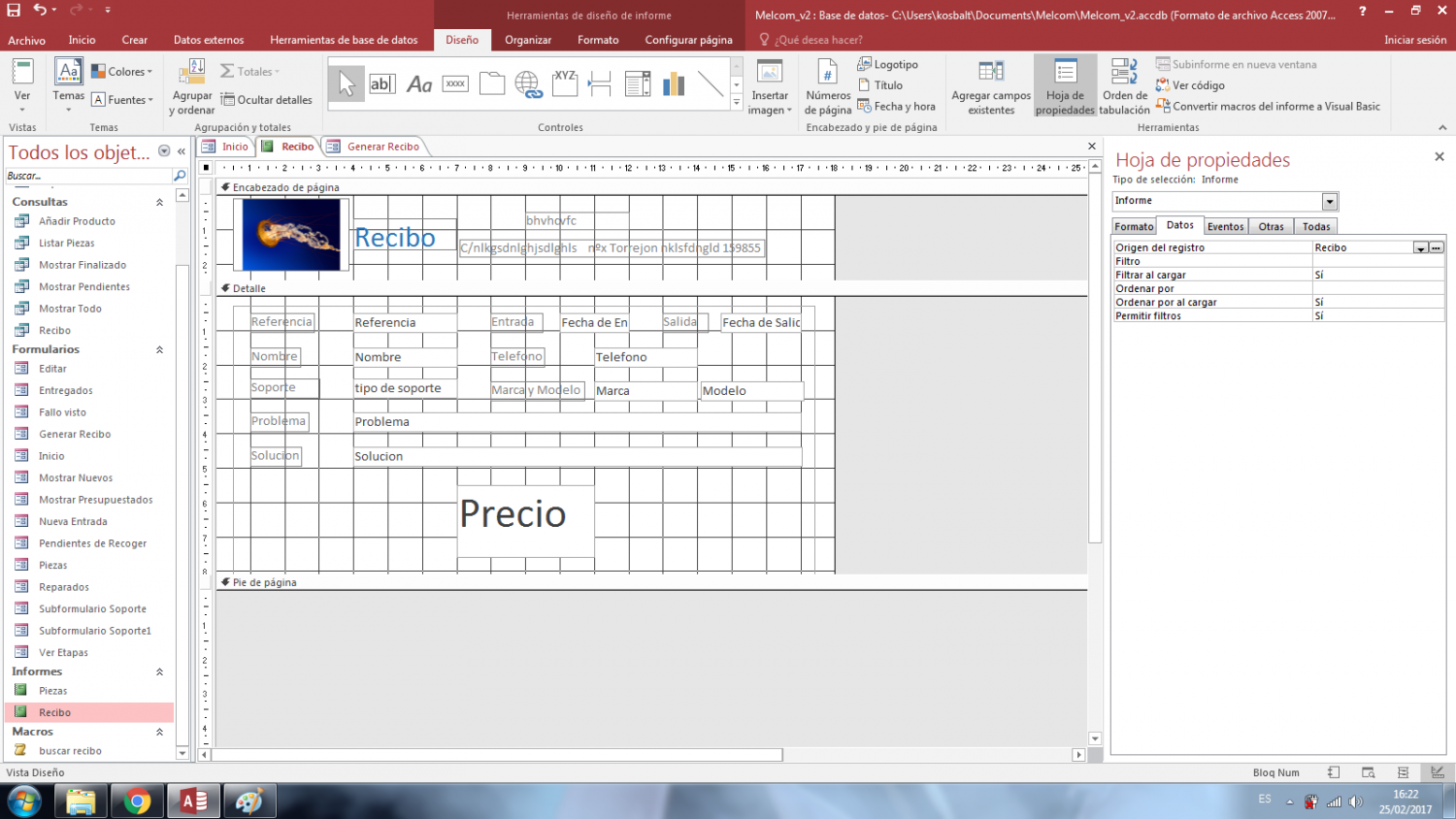The image size is (1456, 819).
Task: Insert a page break control
Action: click(x=601, y=84)
